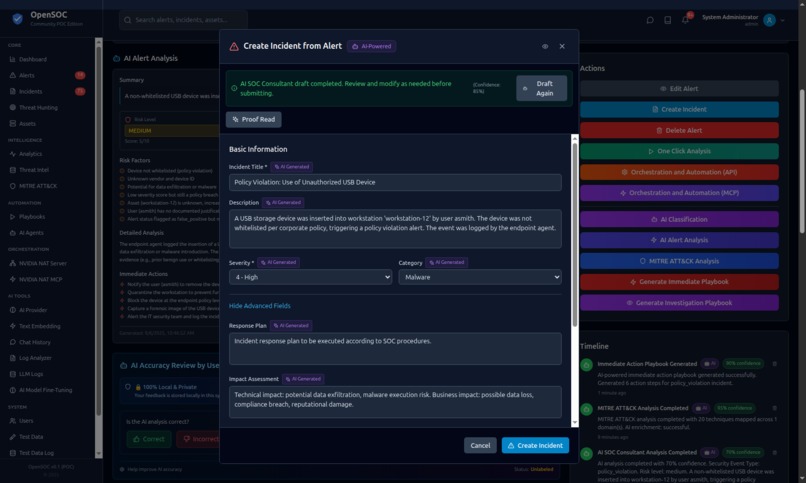The height and width of the screenshot is (483, 806).
Task: Click AI Generated badge next to Category
Action: click(447, 263)
